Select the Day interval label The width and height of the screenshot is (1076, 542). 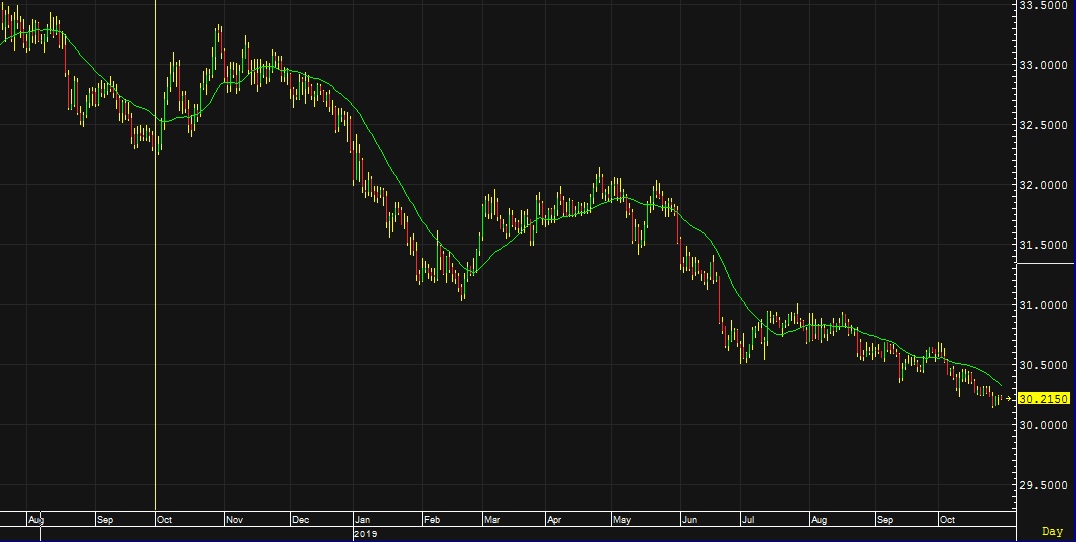click(1052, 531)
